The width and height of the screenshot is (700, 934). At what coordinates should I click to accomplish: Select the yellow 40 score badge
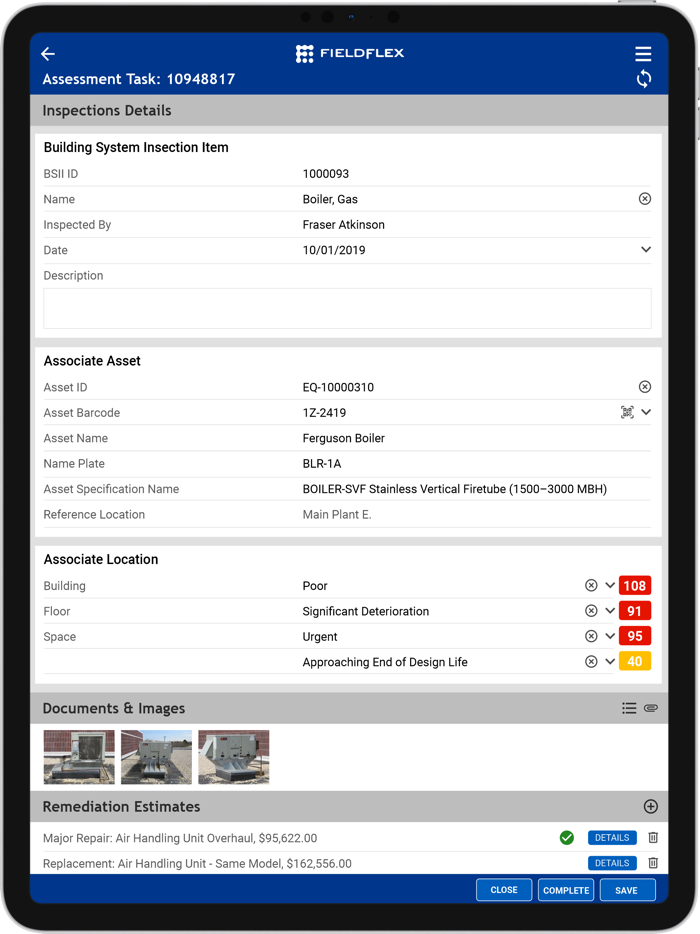tap(634, 661)
